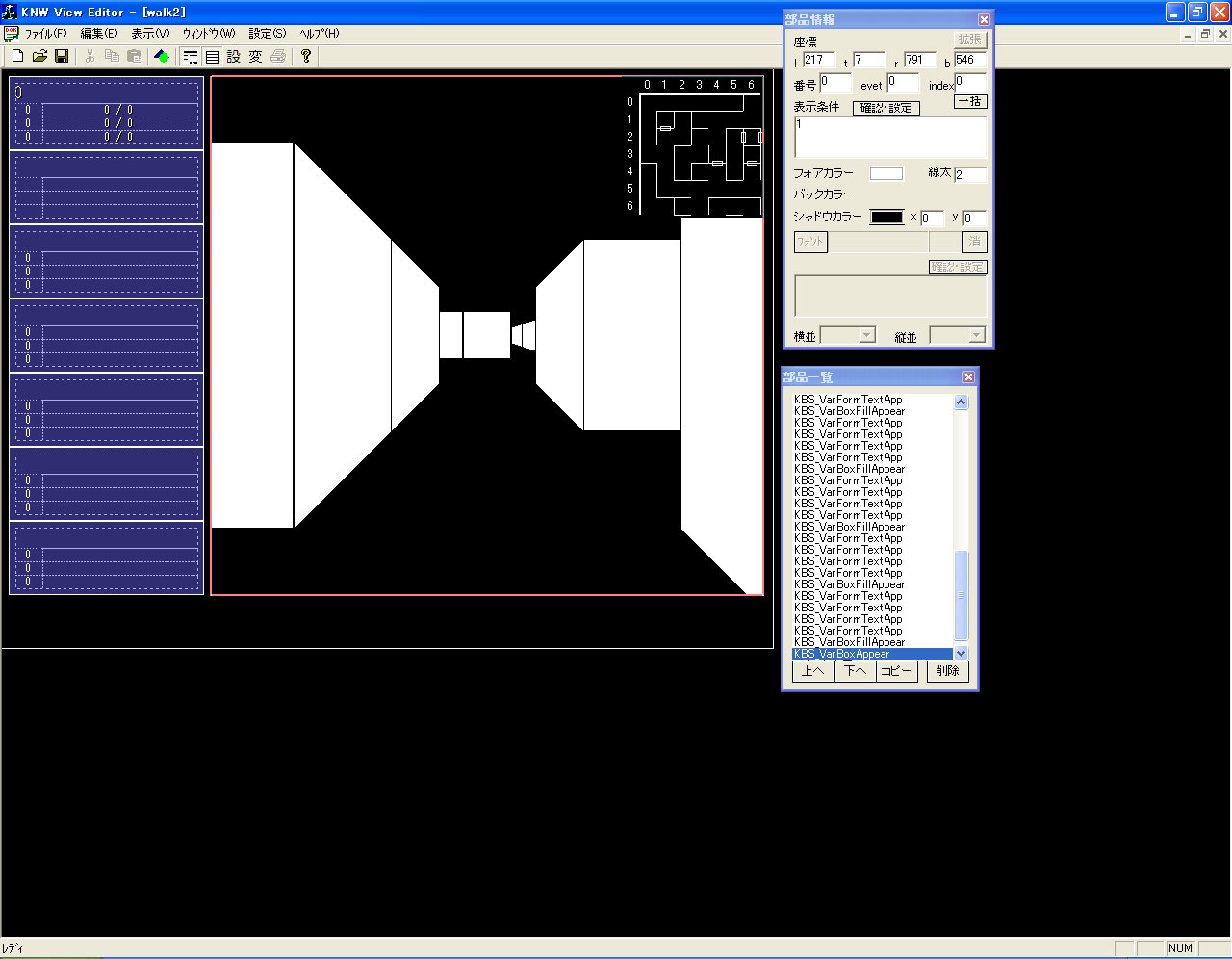Viewport: 1232px width, 959px height.
Task: Open the 設定(S) menu
Action: point(267,34)
